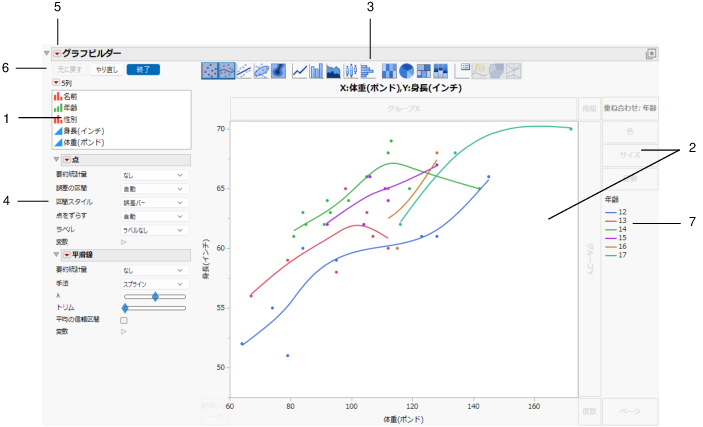
Task: Open the グラフビルダー red triangle menu
Action: click(57, 54)
